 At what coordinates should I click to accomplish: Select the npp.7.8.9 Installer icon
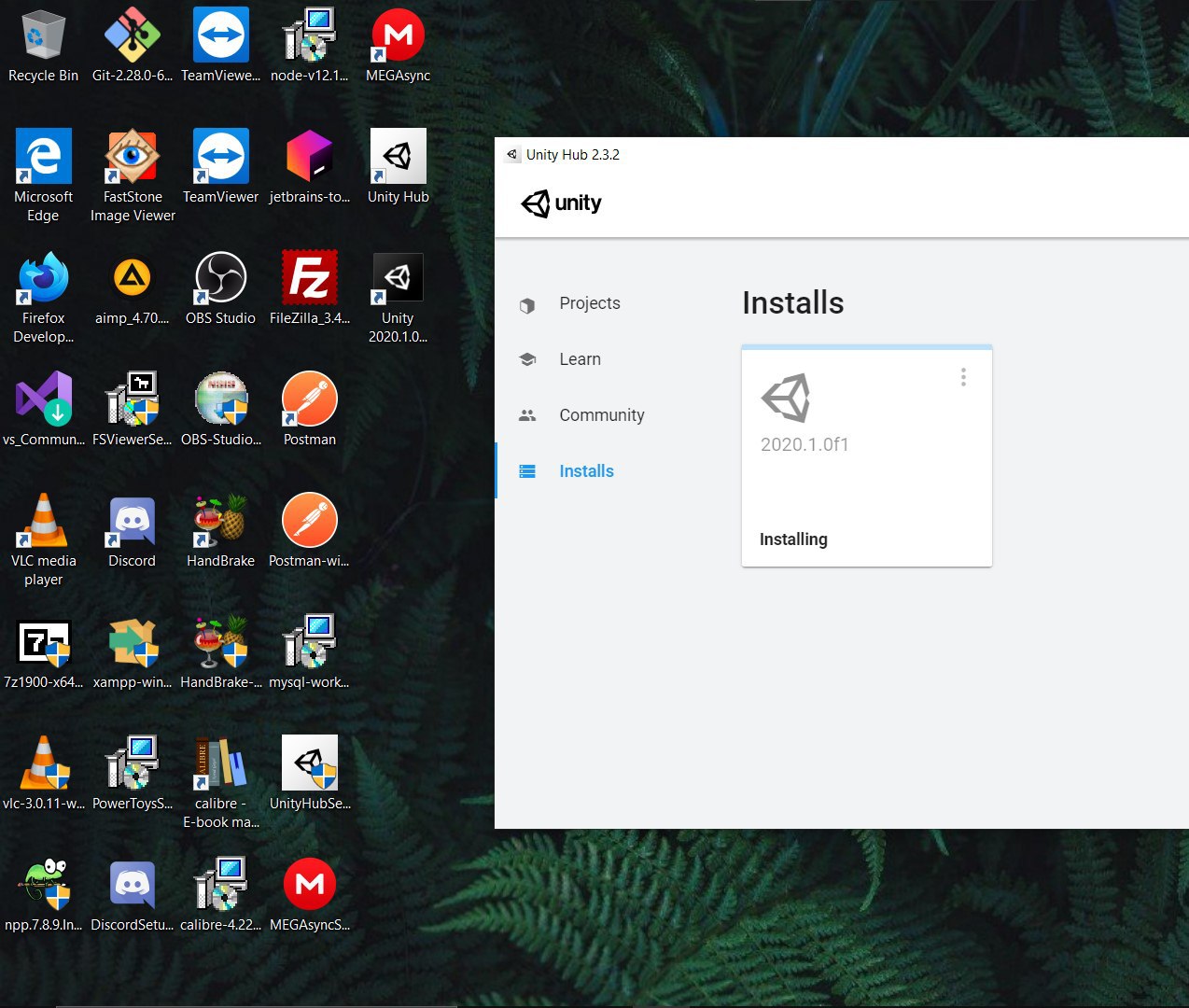tap(43, 894)
